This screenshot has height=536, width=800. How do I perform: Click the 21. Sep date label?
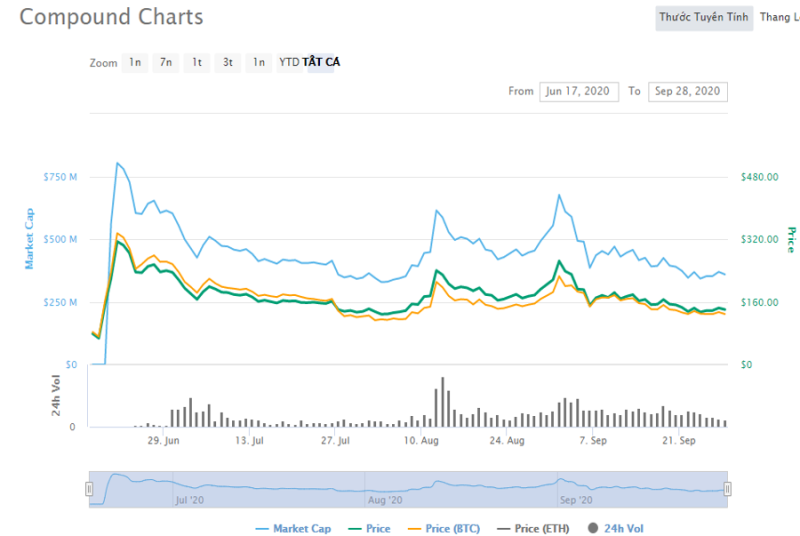pos(679,441)
